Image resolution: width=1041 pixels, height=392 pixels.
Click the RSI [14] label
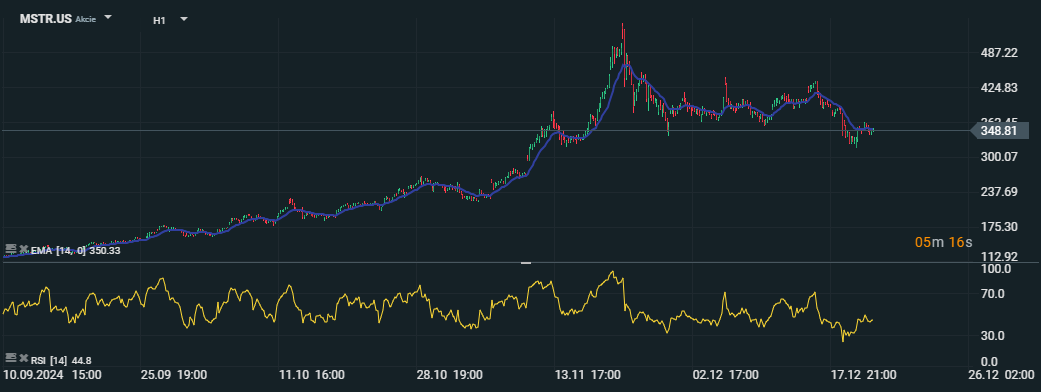[48, 361]
